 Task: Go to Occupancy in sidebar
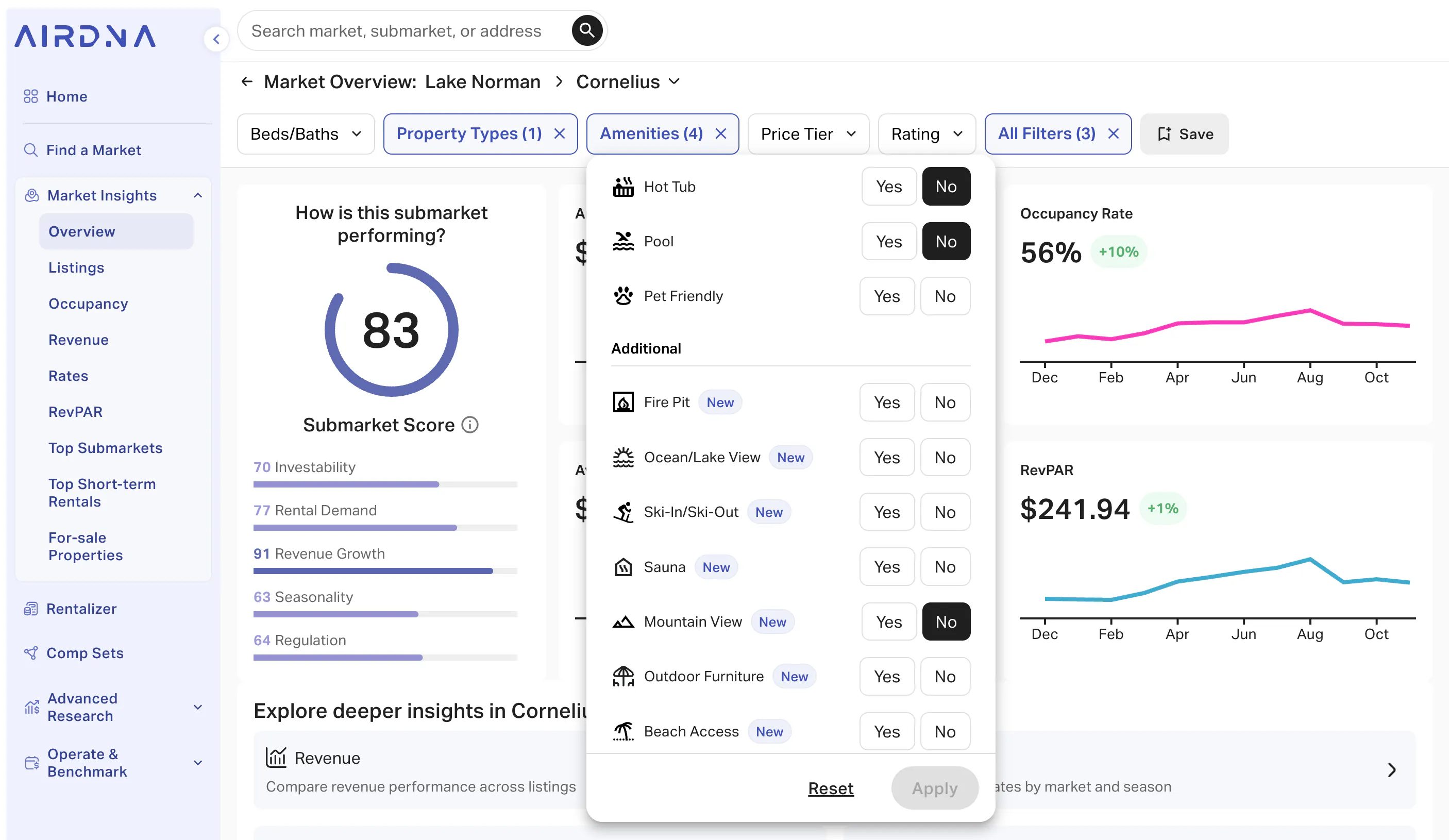coord(88,304)
